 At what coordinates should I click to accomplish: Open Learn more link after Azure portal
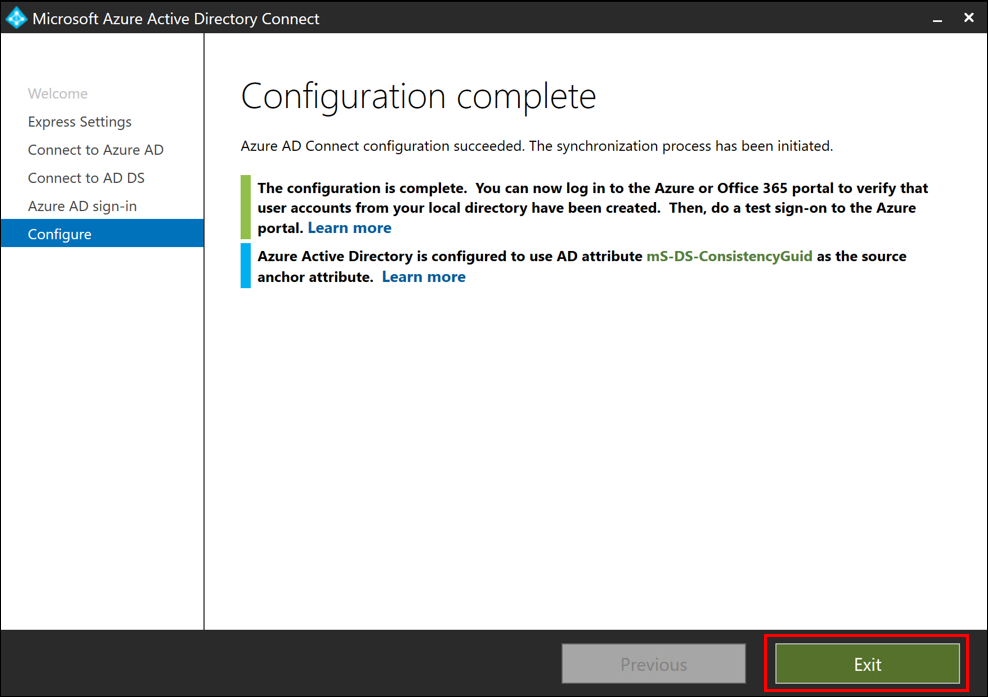349,228
